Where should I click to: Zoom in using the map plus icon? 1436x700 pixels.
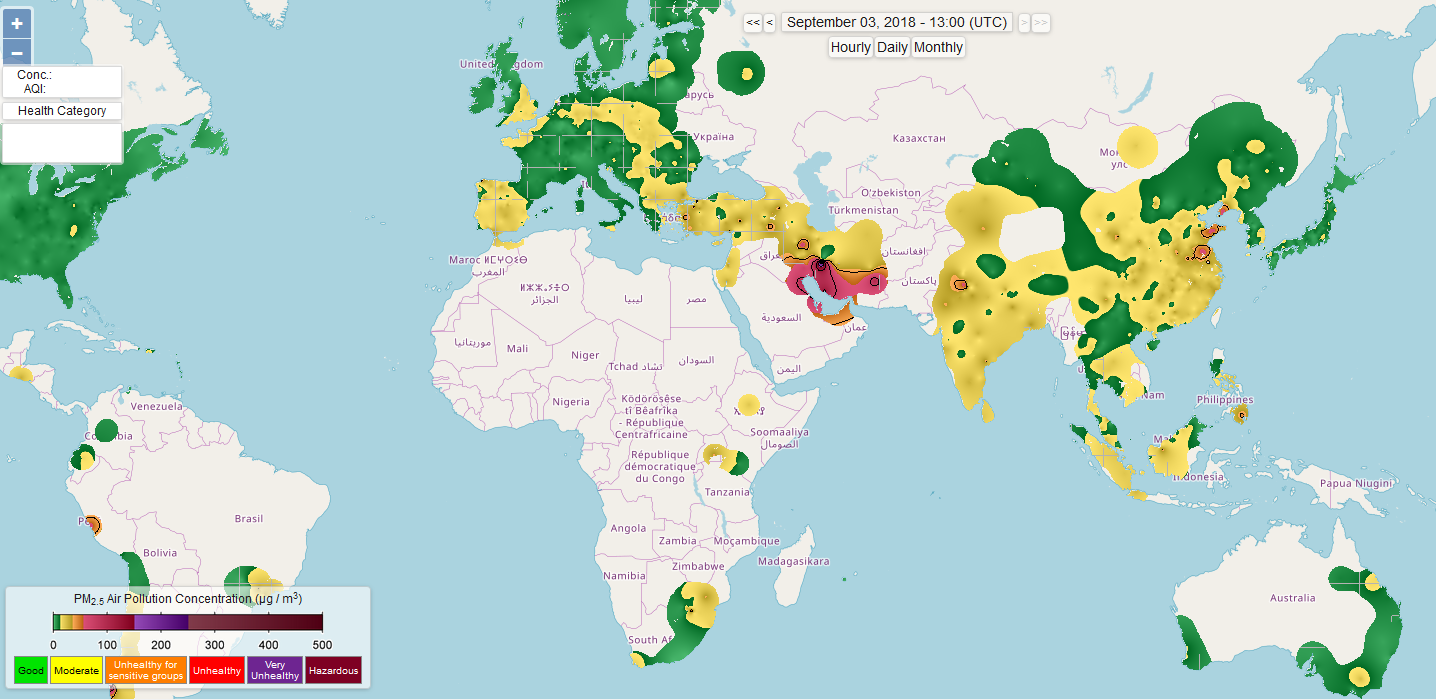click(16, 22)
